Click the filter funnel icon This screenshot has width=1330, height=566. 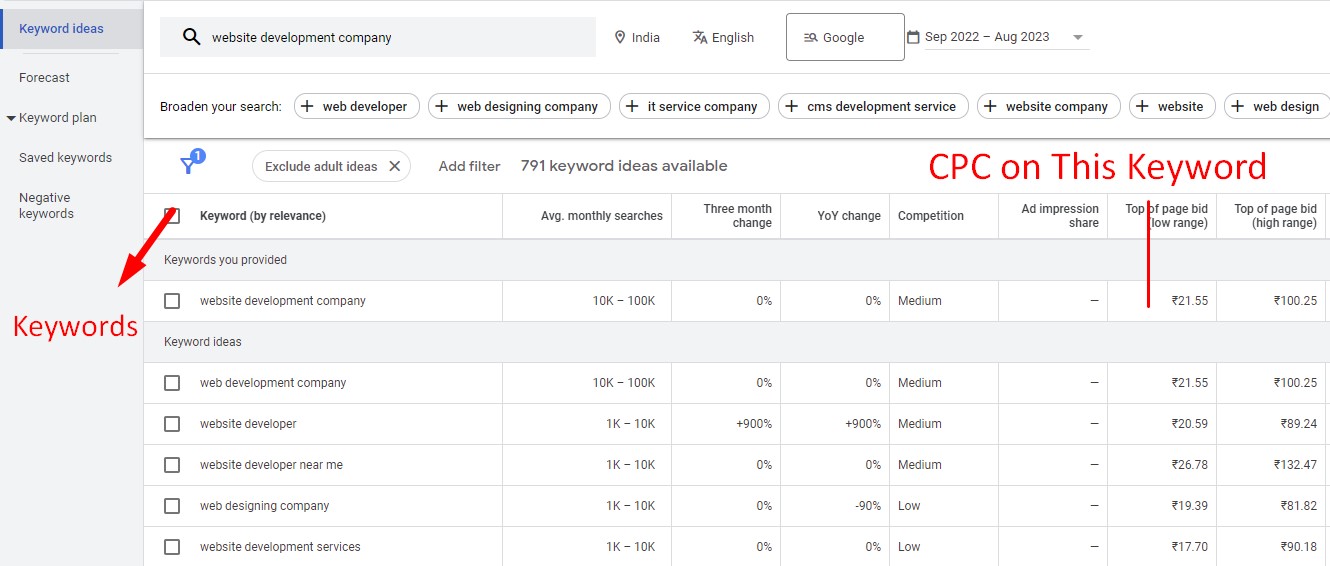click(188, 165)
